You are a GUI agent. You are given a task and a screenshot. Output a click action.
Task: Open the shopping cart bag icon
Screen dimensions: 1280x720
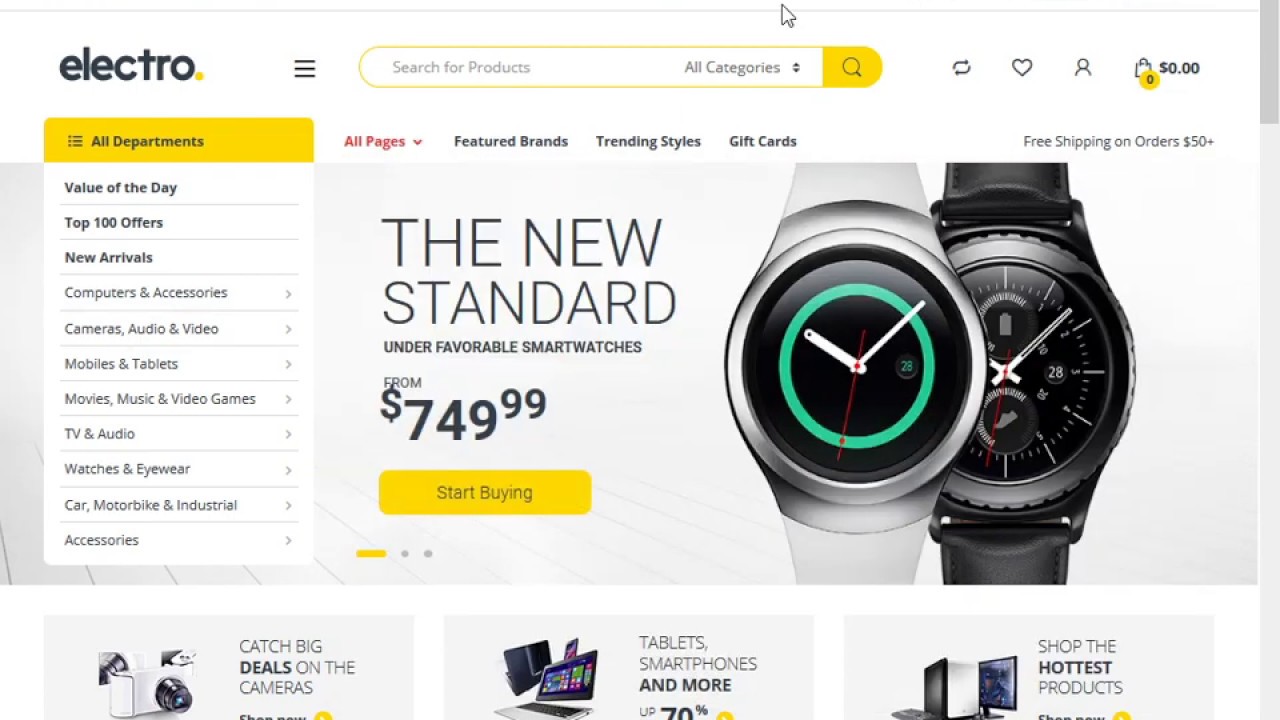click(x=1143, y=68)
